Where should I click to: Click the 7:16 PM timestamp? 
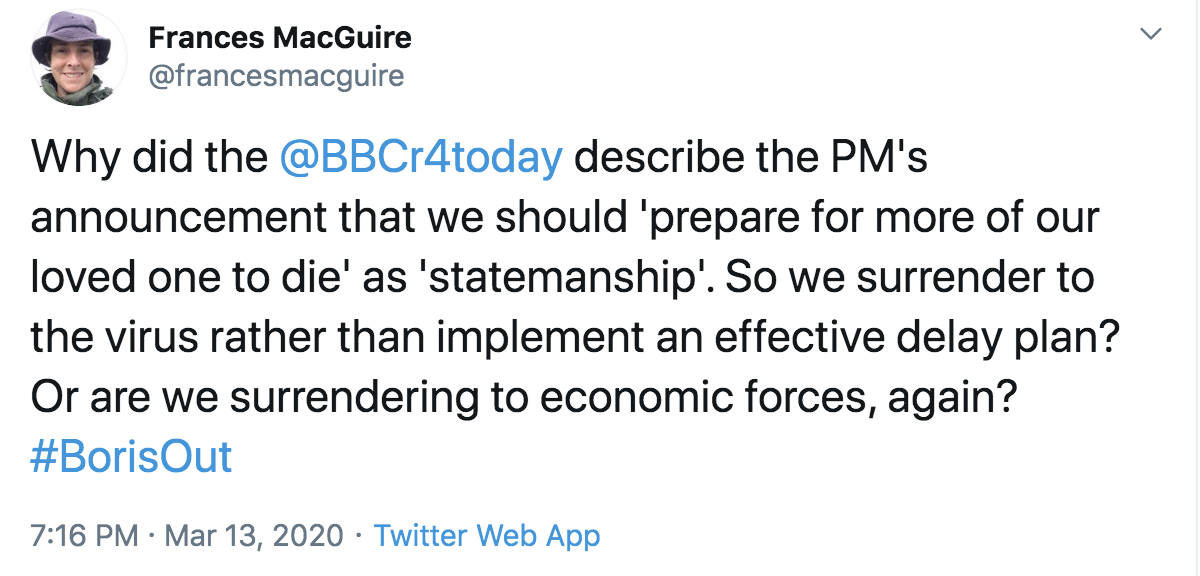(85, 536)
